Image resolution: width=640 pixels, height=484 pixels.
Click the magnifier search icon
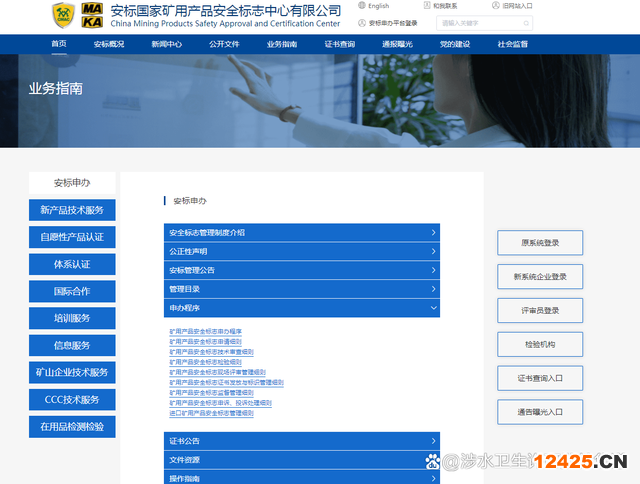click(x=525, y=23)
